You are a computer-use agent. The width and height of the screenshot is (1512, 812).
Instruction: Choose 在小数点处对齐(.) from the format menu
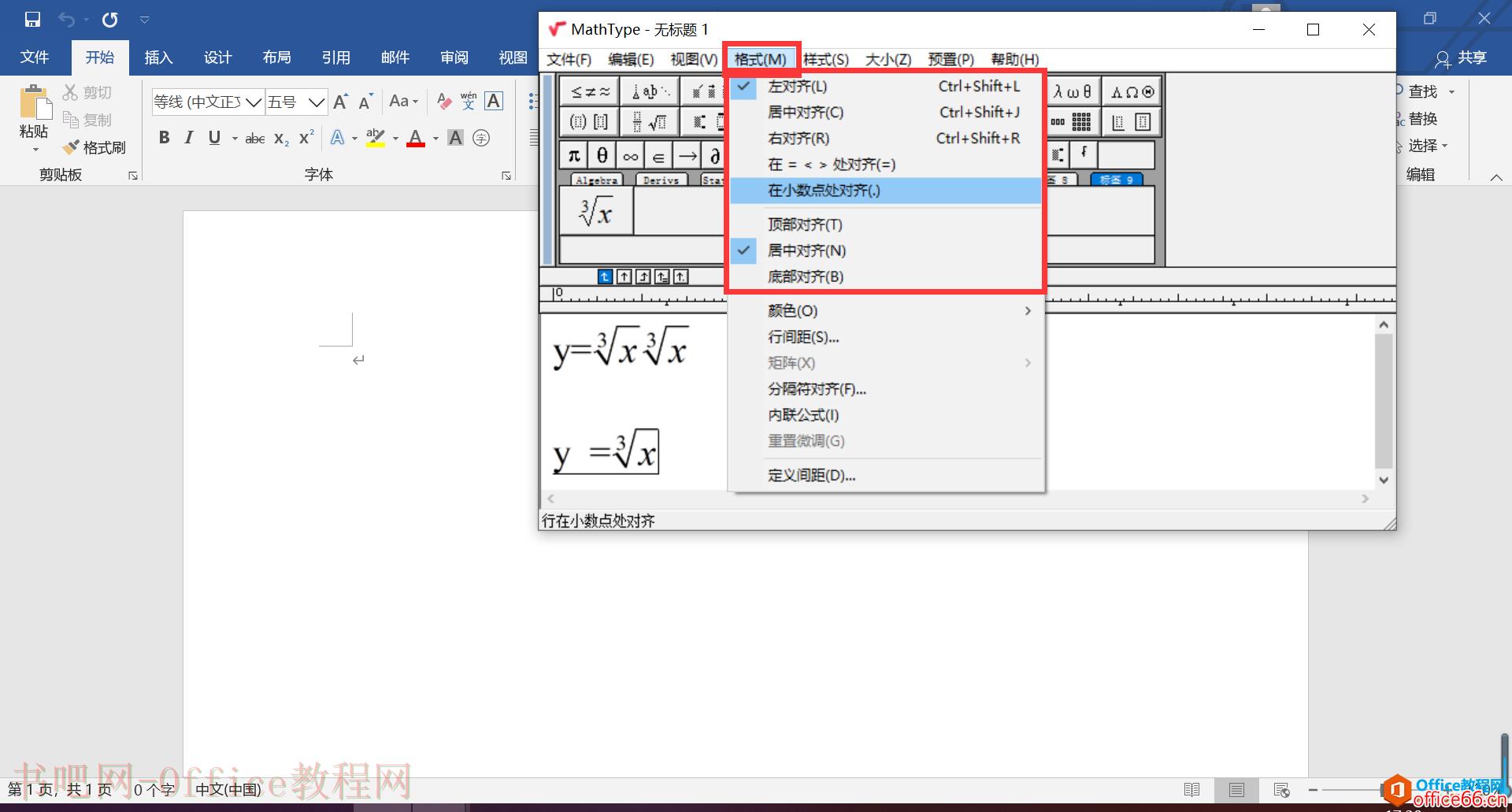tap(886, 191)
